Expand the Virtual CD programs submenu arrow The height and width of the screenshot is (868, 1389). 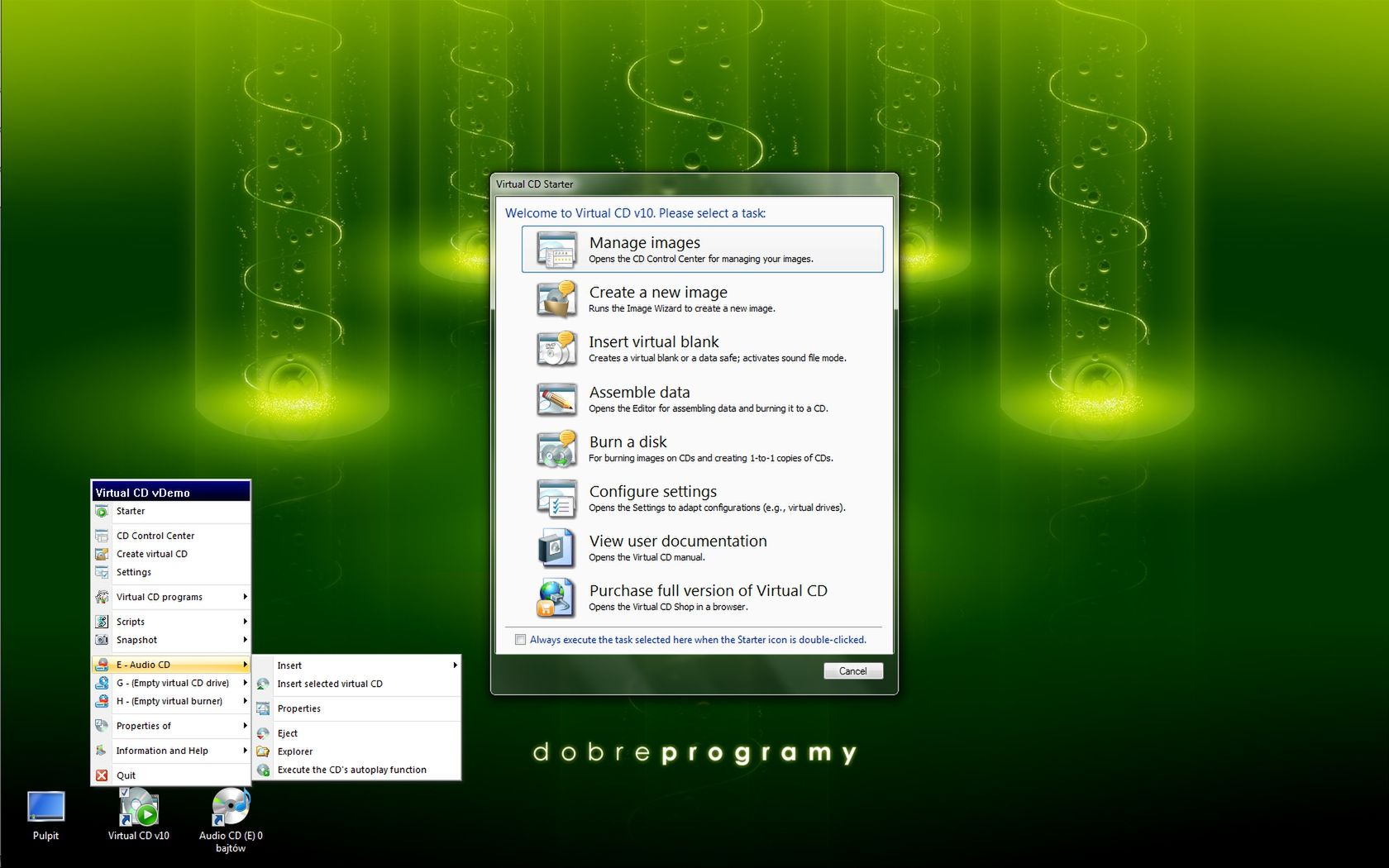coord(245,597)
